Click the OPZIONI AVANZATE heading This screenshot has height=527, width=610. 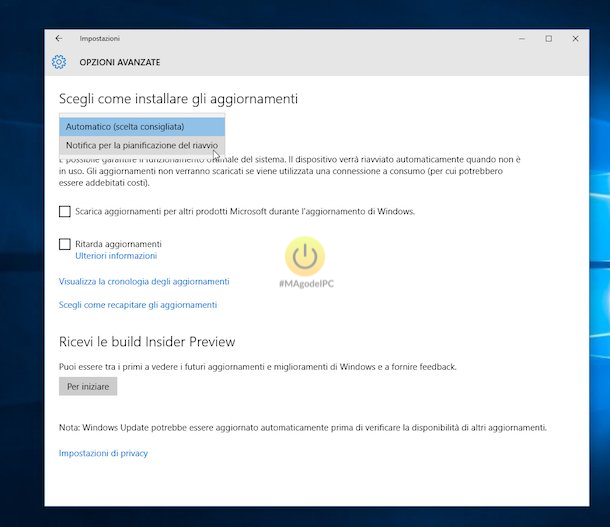coord(120,62)
